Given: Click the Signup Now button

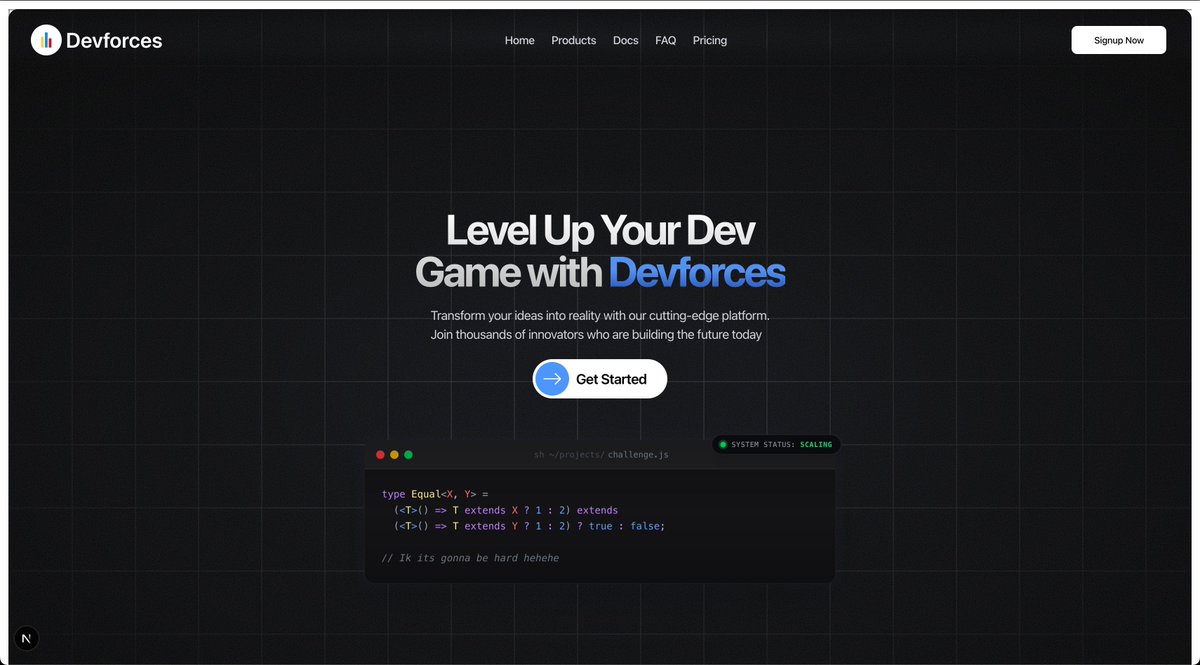Looking at the screenshot, I should pos(1119,40).
